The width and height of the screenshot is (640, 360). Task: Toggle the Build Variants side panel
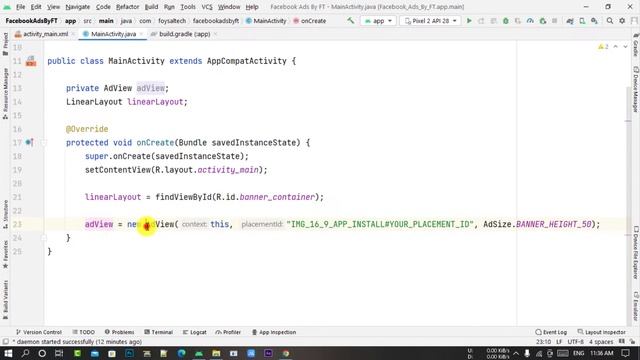pos(5,300)
